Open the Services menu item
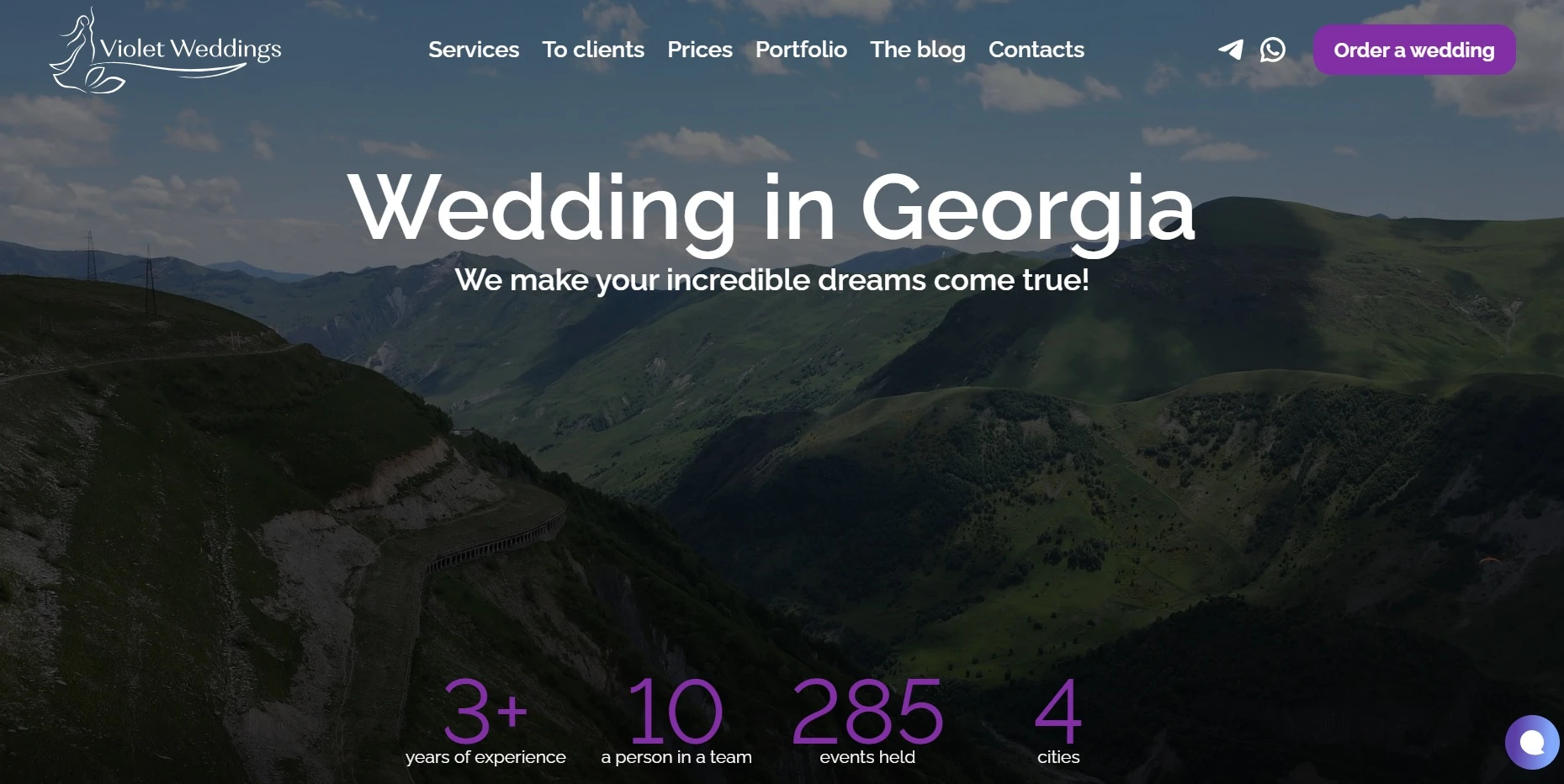Screen dimensions: 1564x784 tap(474, 50)
